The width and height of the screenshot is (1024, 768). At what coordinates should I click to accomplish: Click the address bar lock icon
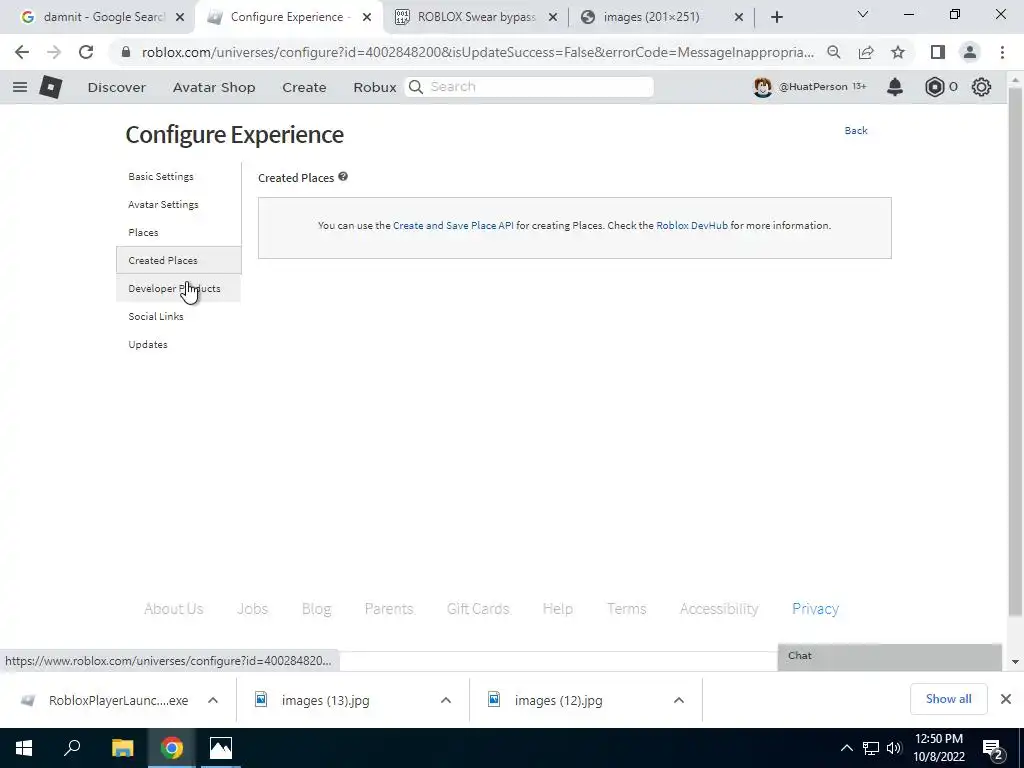tap(126, 52)
